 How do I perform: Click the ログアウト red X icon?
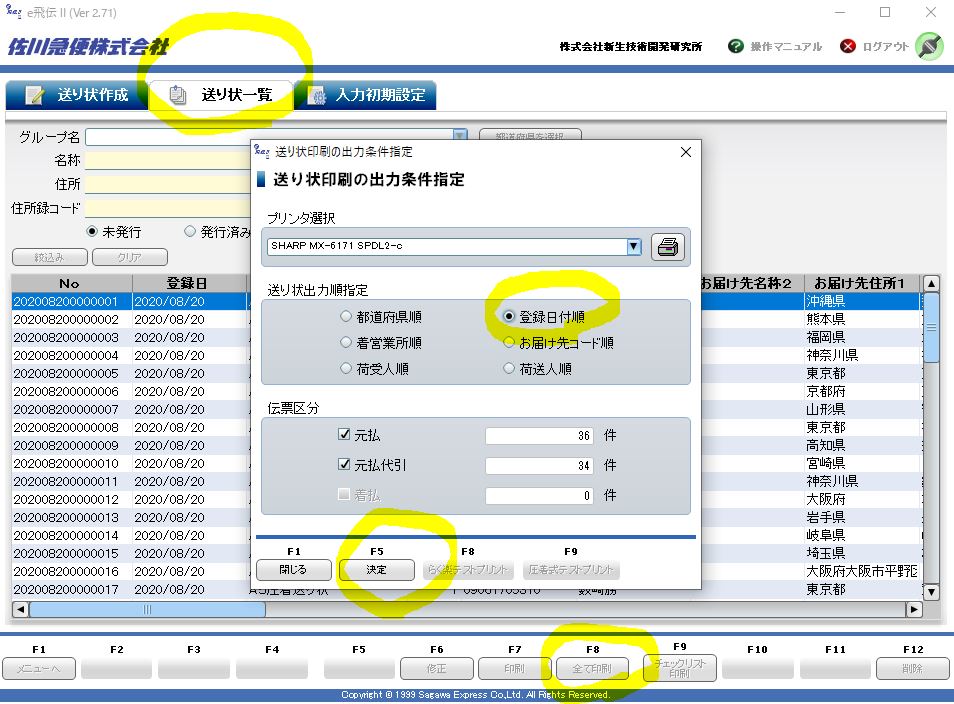coord(848,46)
